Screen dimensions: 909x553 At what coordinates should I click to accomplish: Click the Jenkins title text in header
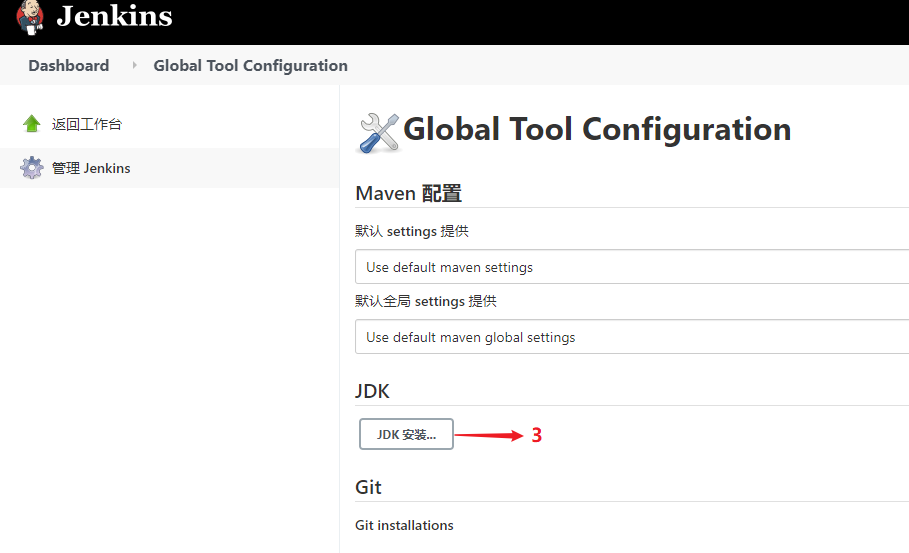coord(114,16)
